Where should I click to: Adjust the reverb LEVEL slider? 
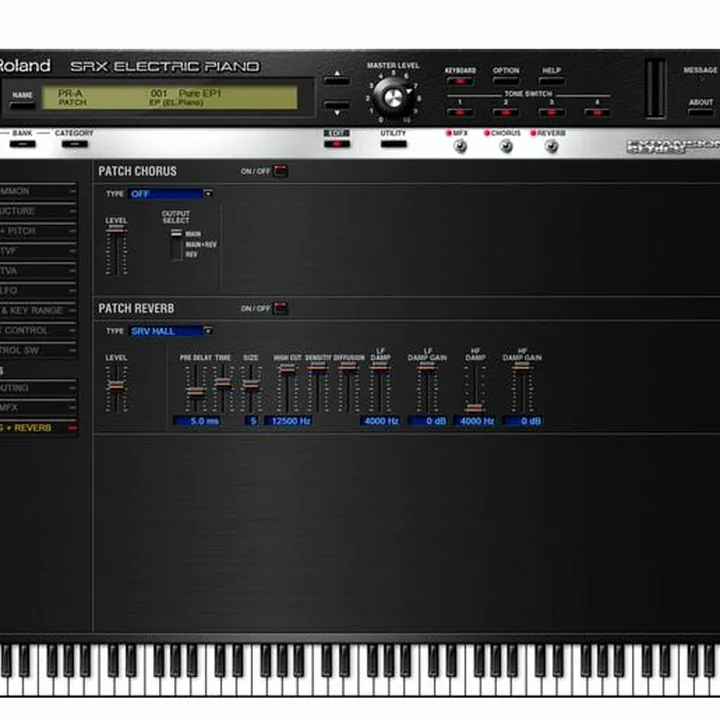116,388
